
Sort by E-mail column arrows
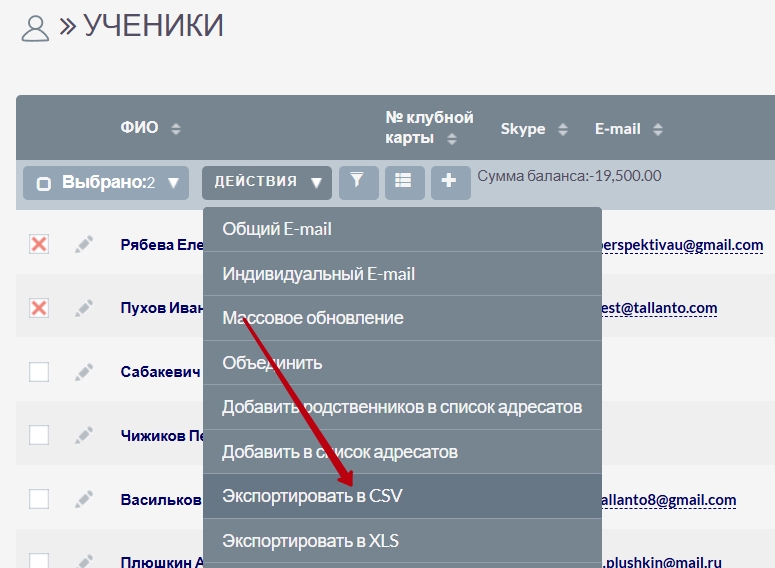click(x=657, y=130)
